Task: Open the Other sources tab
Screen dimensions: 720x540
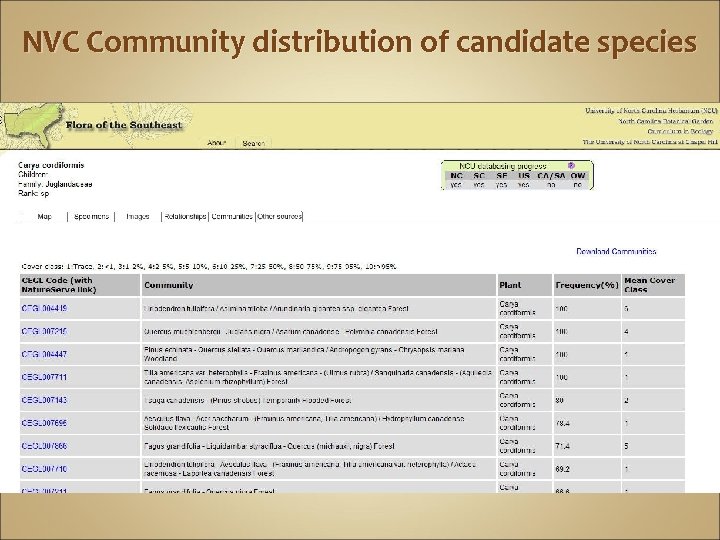Action: point(279,216)
